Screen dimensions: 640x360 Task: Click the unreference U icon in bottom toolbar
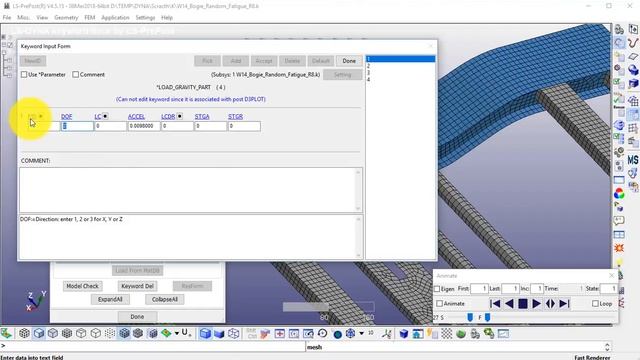(186, 333)
